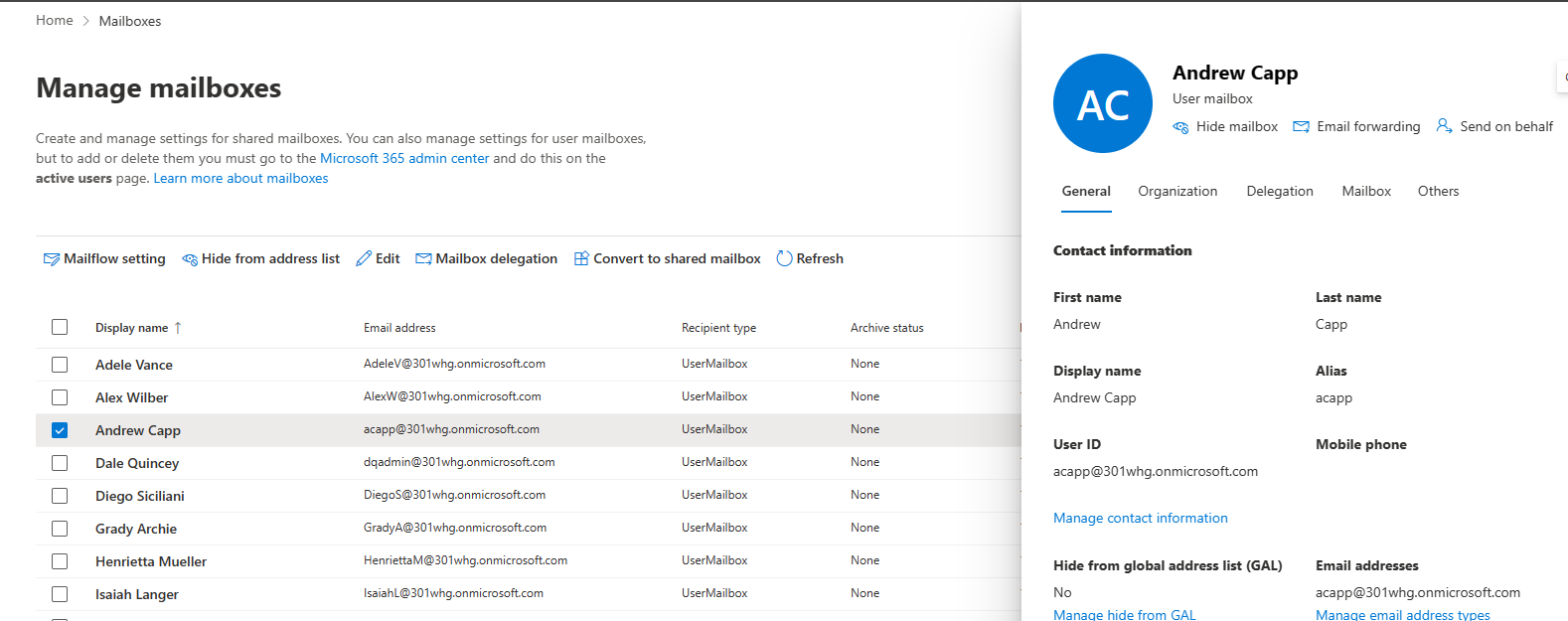
Task: Open Alex Wilber mailbox name
Action: [132, 397]
